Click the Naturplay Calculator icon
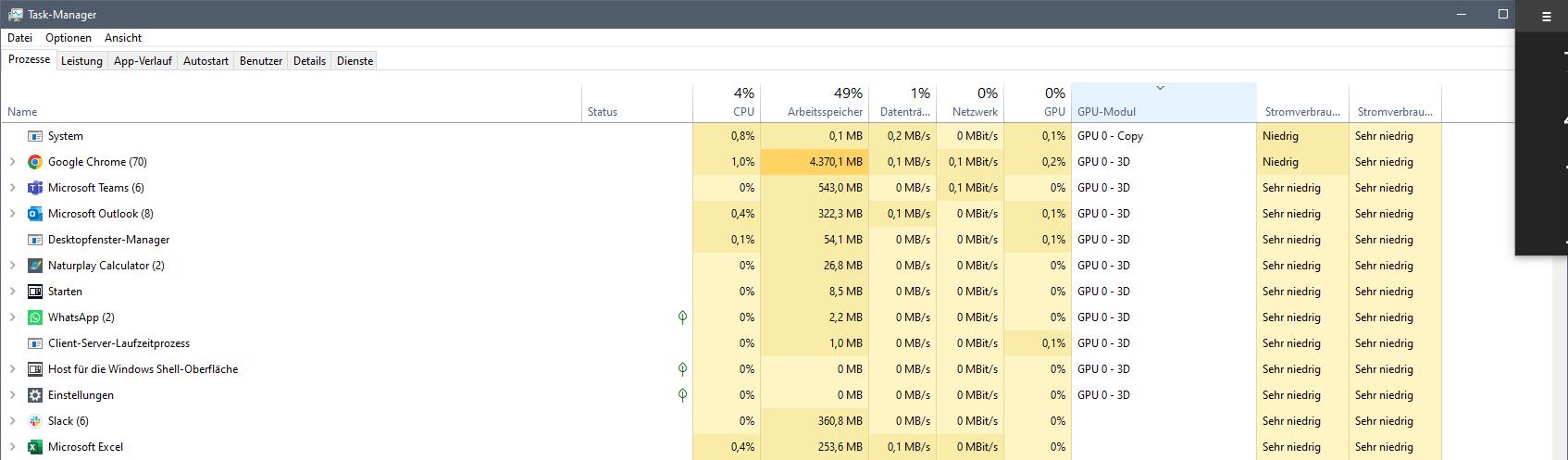The image size is (1568, 460). pos(35,266)
